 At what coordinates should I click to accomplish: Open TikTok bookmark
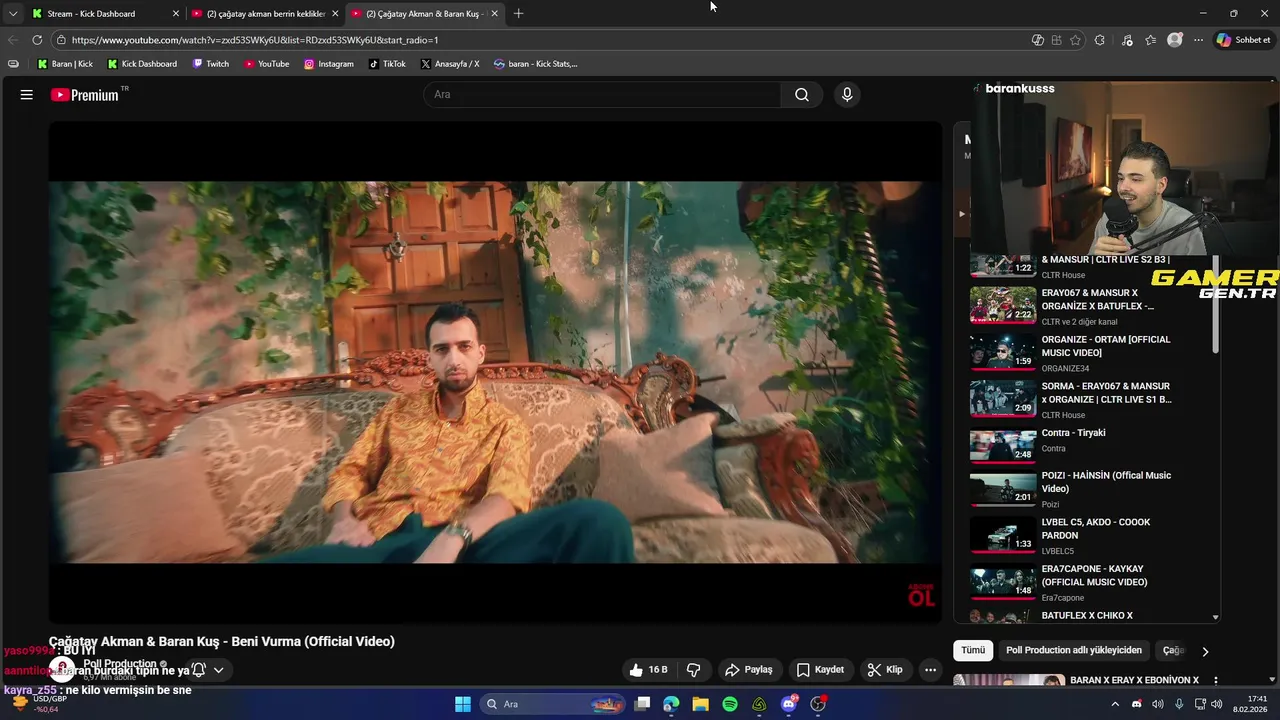click(387, 64)
